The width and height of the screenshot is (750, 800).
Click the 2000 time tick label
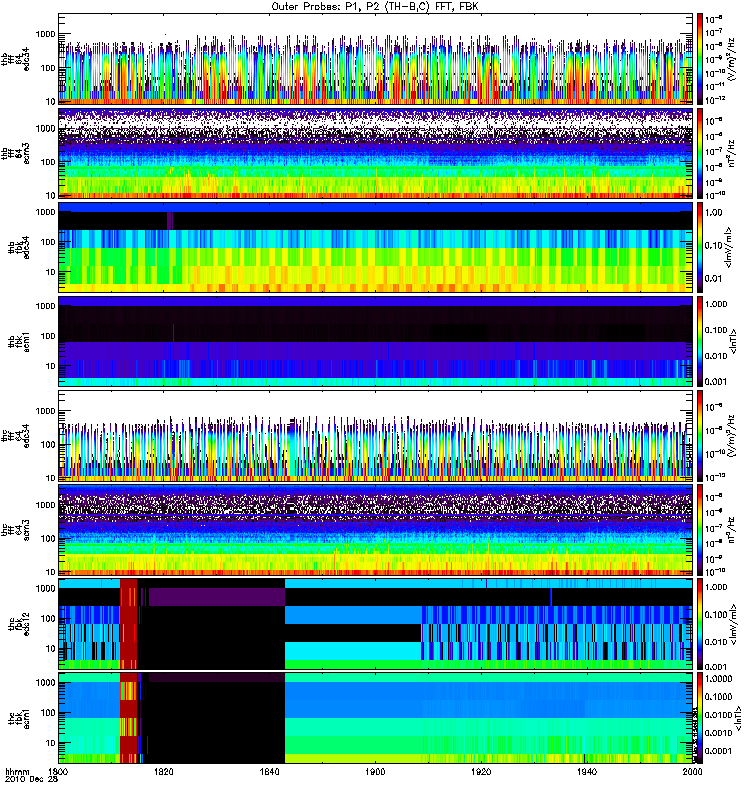click(692, 772)
